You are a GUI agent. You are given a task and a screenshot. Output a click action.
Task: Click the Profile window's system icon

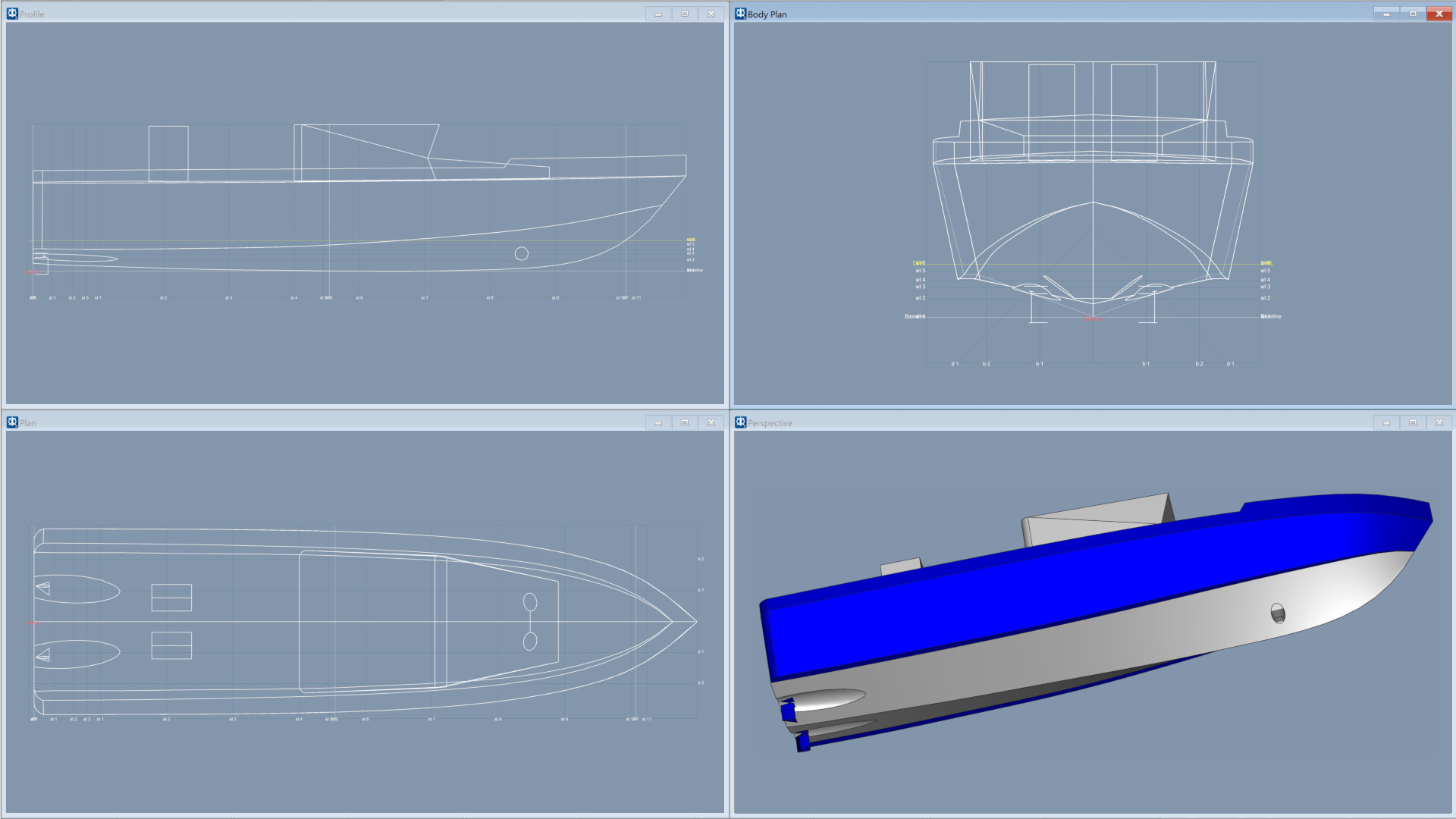(x=12, y=14)
